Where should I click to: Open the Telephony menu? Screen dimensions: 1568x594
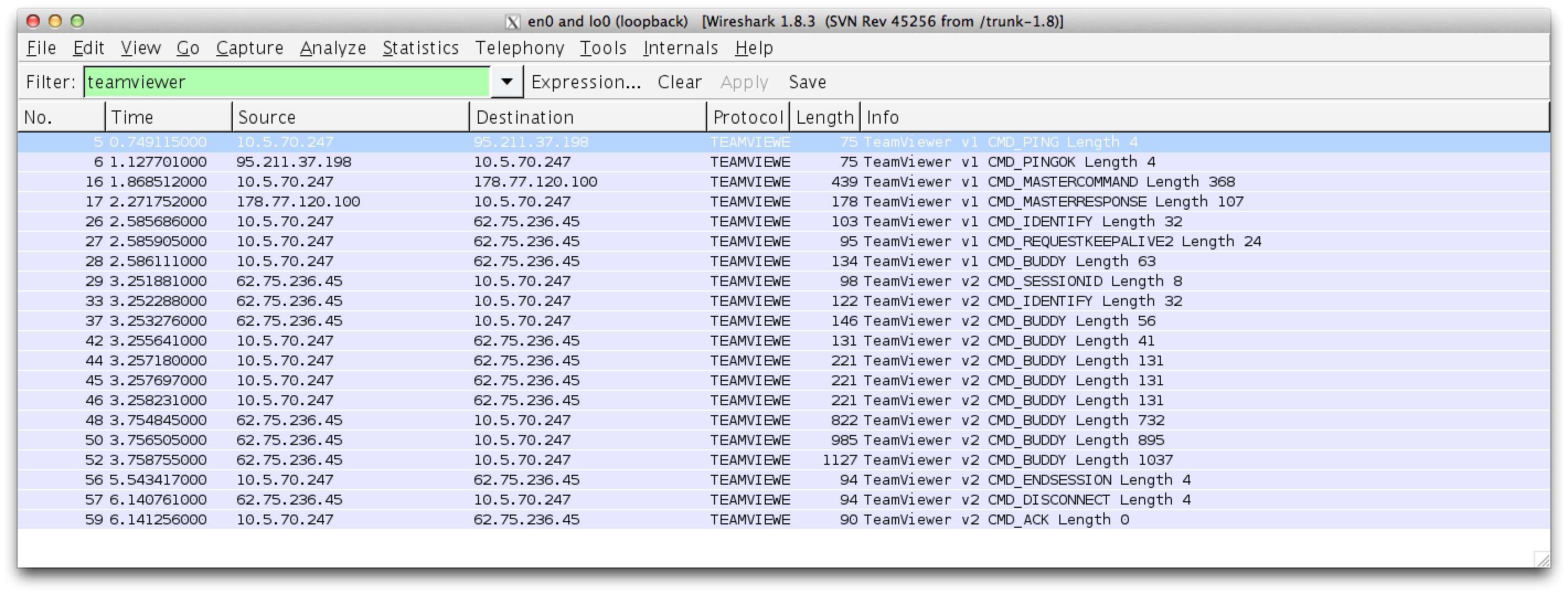click(x=520, y=47)
